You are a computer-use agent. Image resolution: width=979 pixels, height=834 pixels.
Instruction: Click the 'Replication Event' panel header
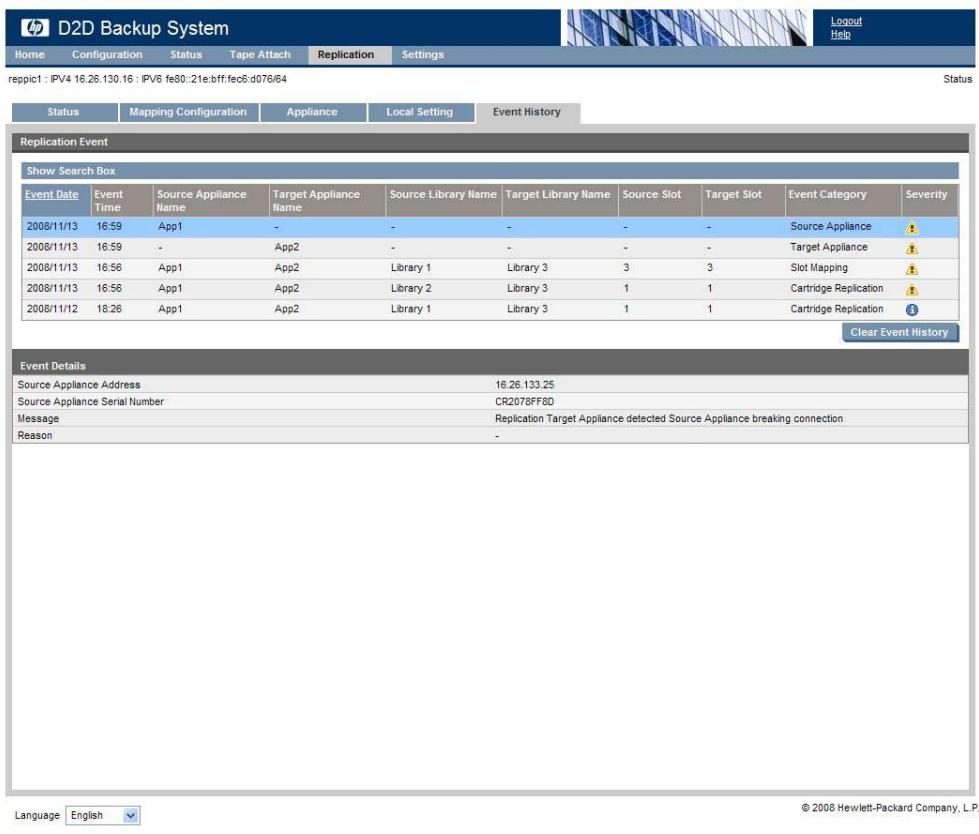click(x=490, y=142)
